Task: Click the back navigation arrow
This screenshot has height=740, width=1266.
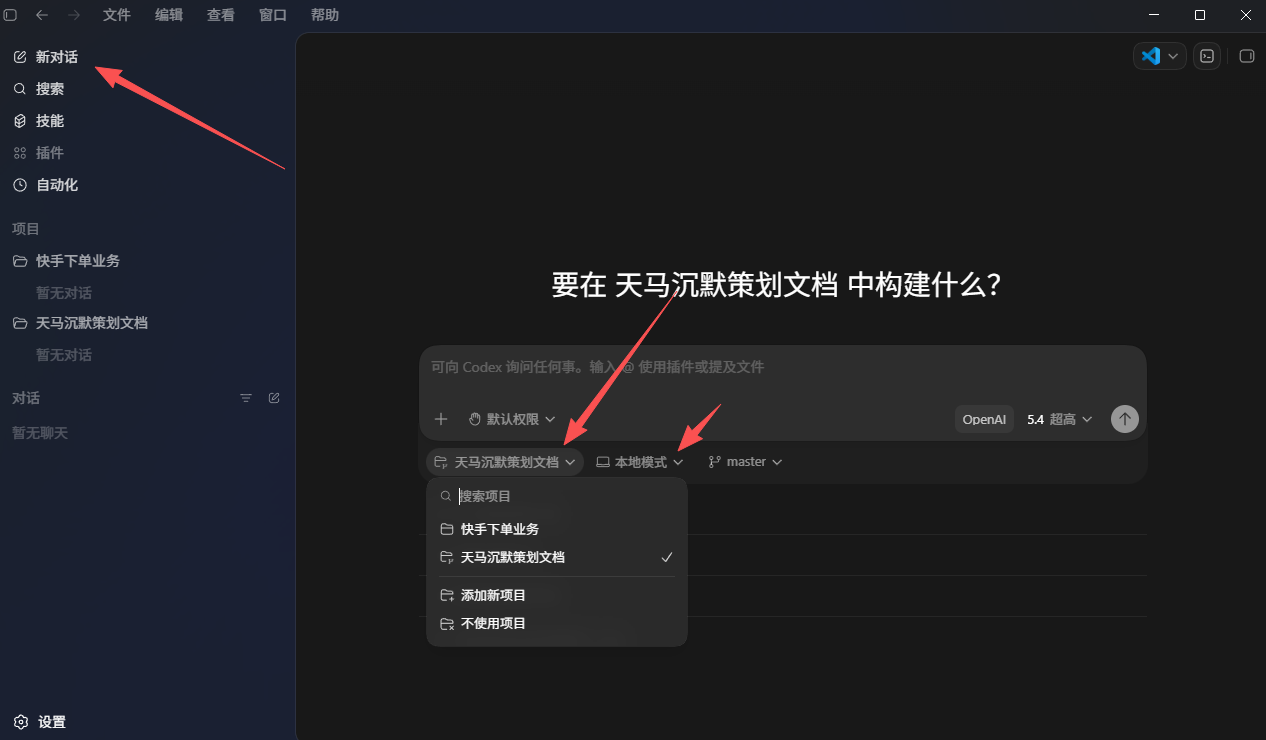Action: point(42,15)
